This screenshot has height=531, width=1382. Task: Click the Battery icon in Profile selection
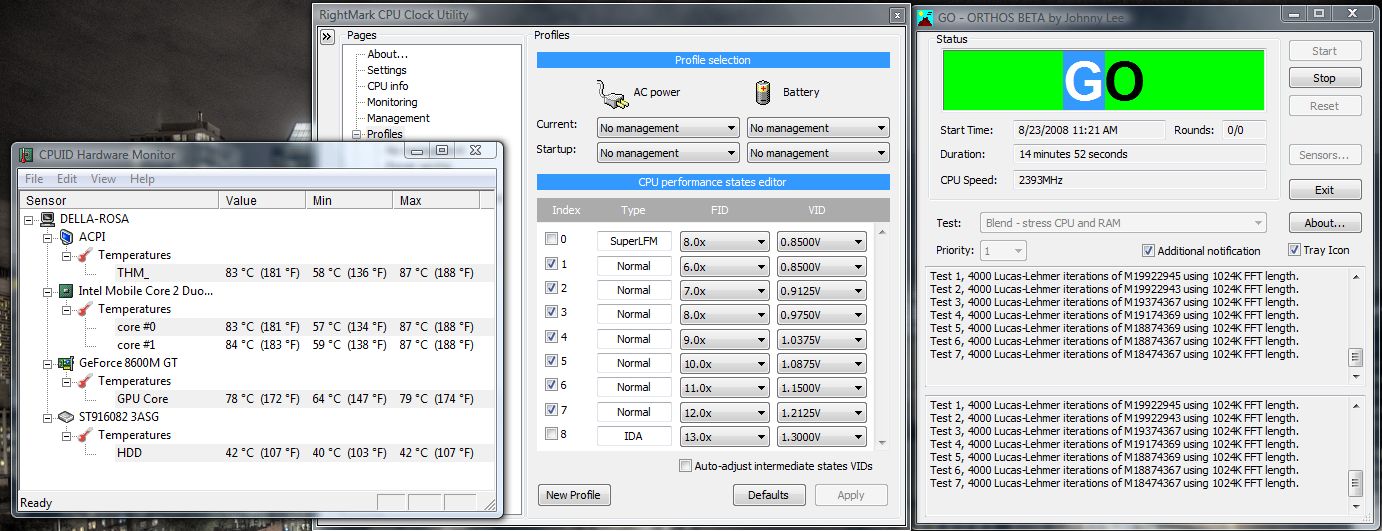763,92
